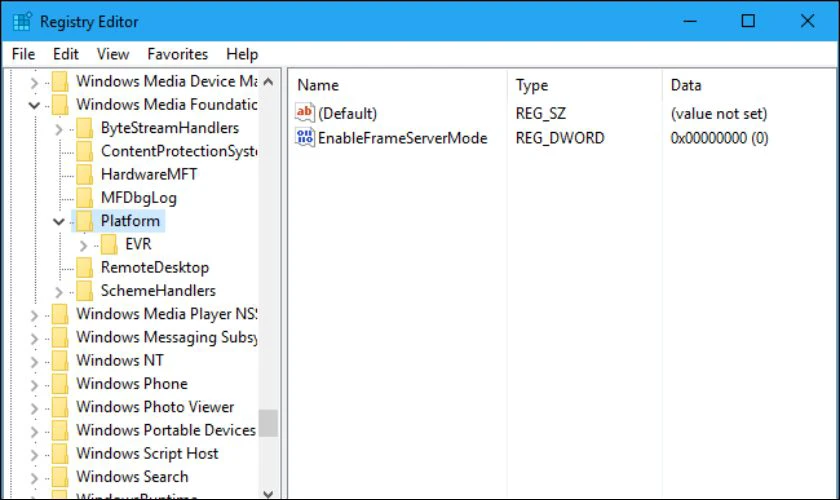Click the Registry Editor app icon in title bar
Screen dimensions: 840x500
(22, 22)
